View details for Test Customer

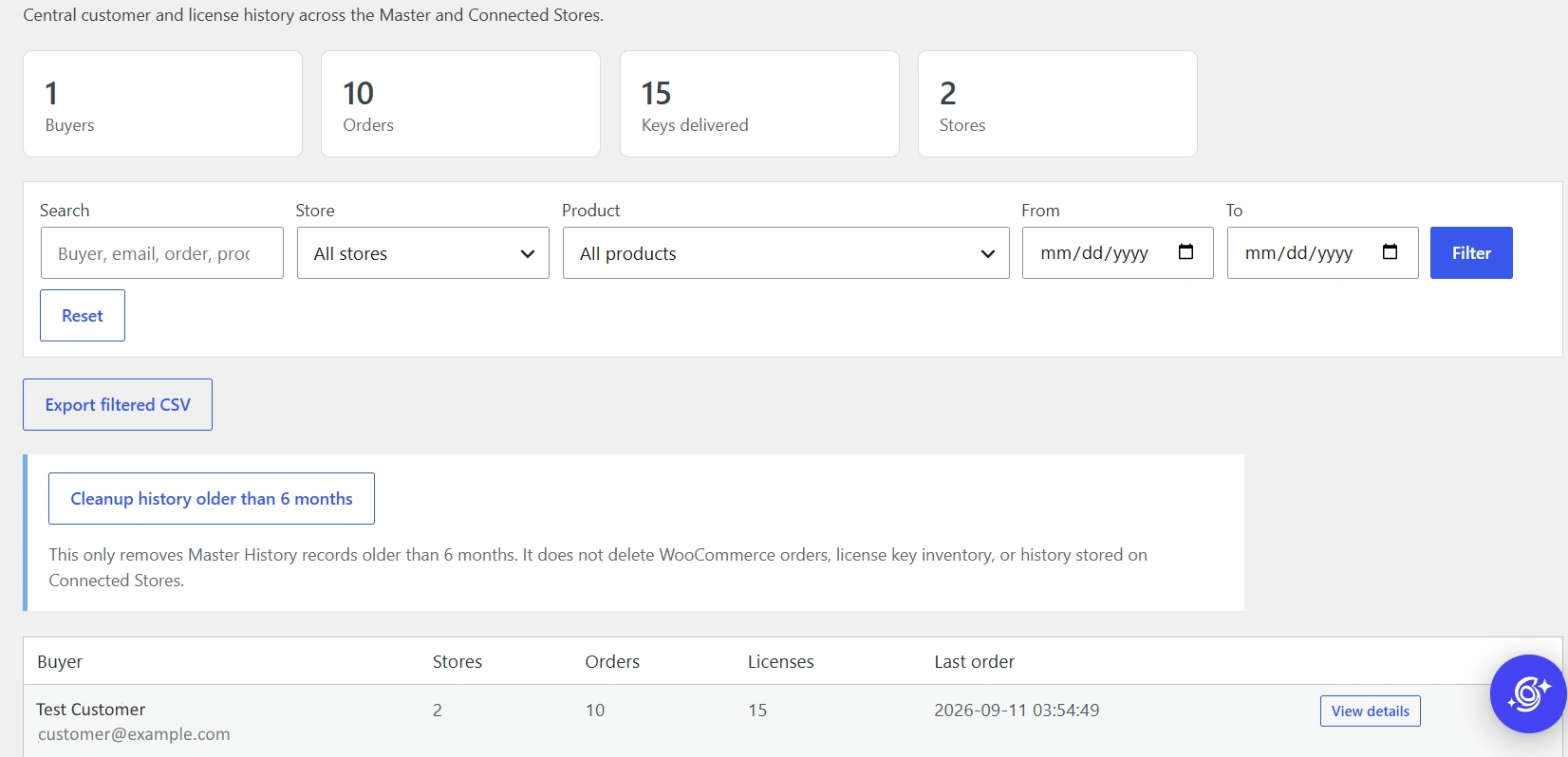tap(1370, 711)
